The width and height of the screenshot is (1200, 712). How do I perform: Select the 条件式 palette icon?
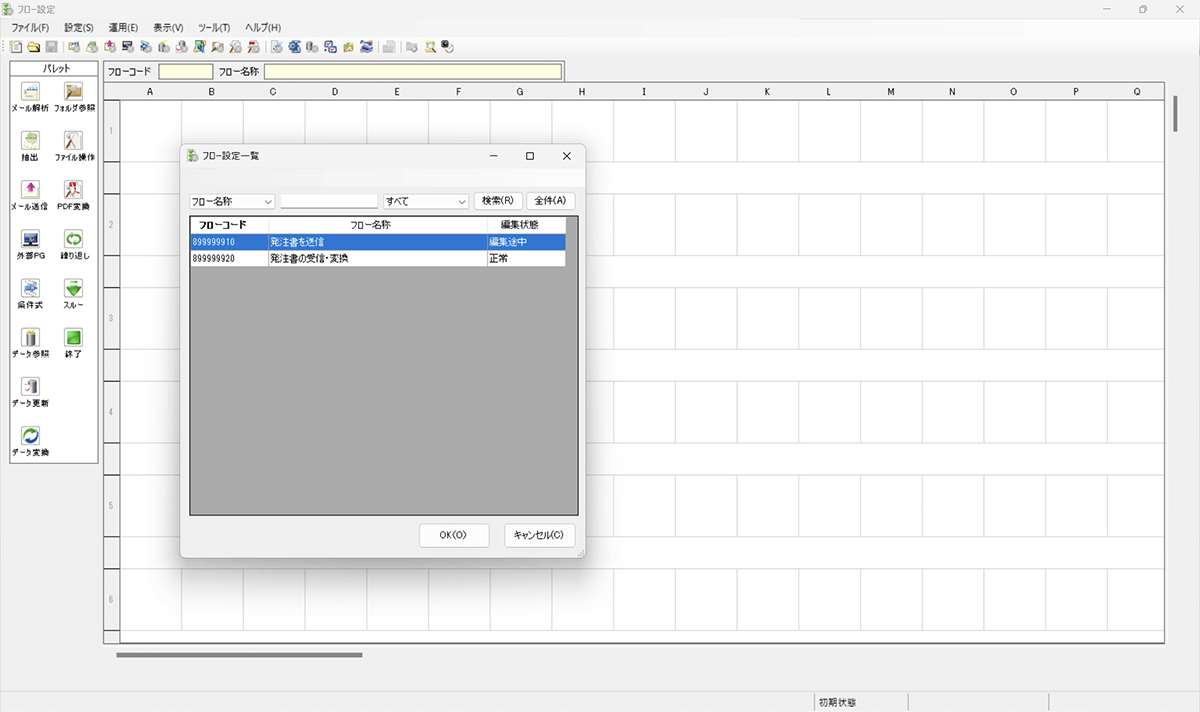30,289
